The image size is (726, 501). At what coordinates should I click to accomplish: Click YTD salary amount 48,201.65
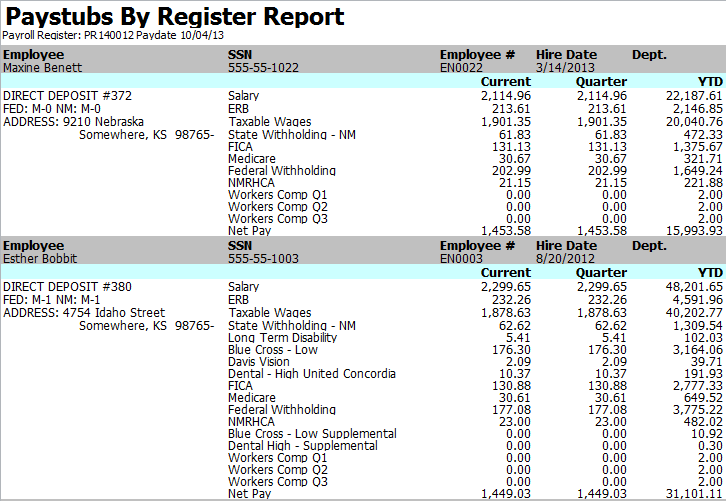pyautogui.click(x=693, y=287)
